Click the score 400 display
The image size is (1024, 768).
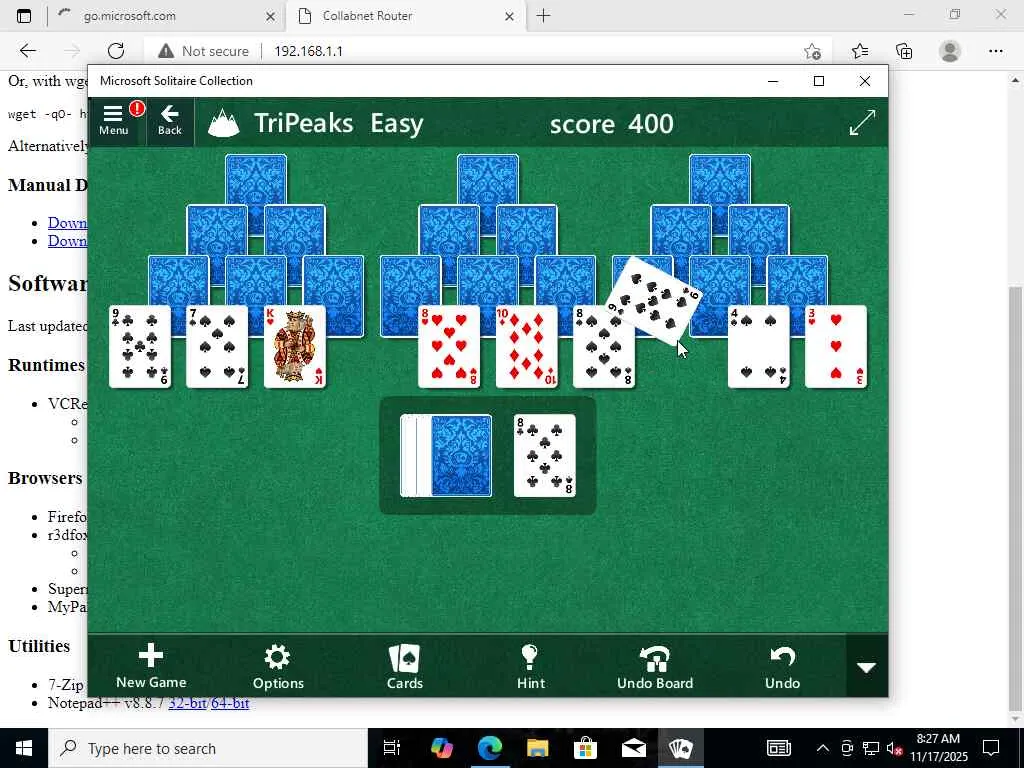pyautogui.click(x=611, y=123)
